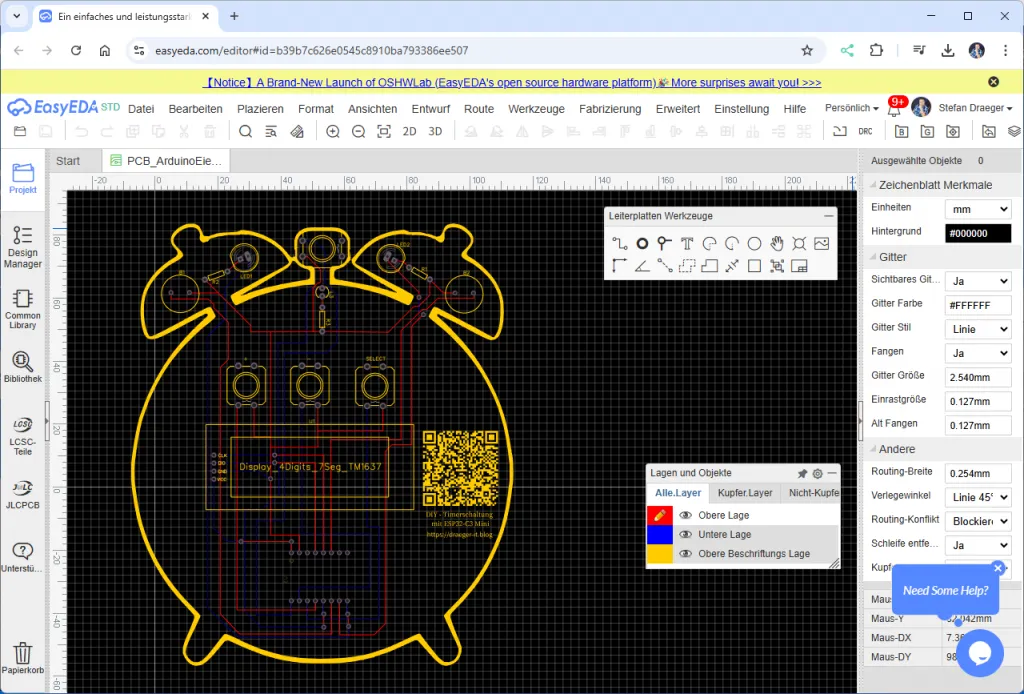Hide the Obere Lage layer
Screen dimensions: 1024x694
pyautogui.click(x=686, y=515)
